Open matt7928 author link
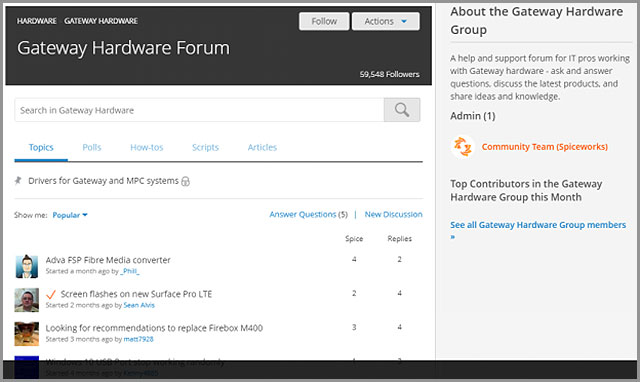 138,339
